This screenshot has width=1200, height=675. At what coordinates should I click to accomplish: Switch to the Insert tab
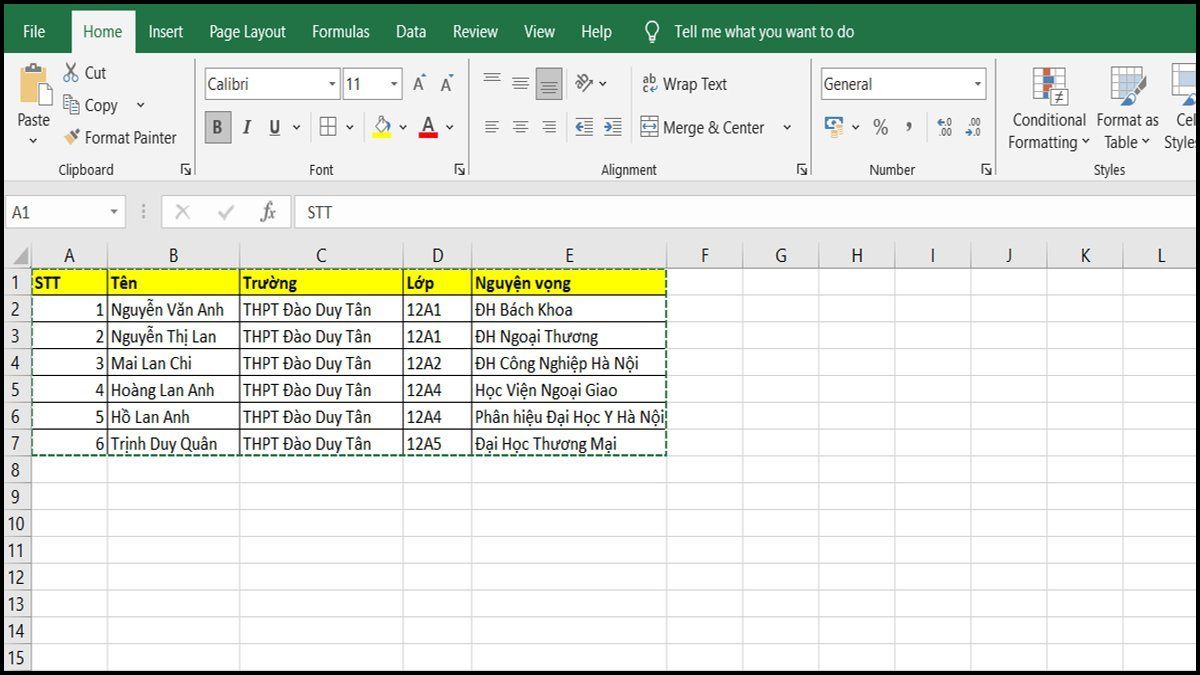(x=166, y=32)
